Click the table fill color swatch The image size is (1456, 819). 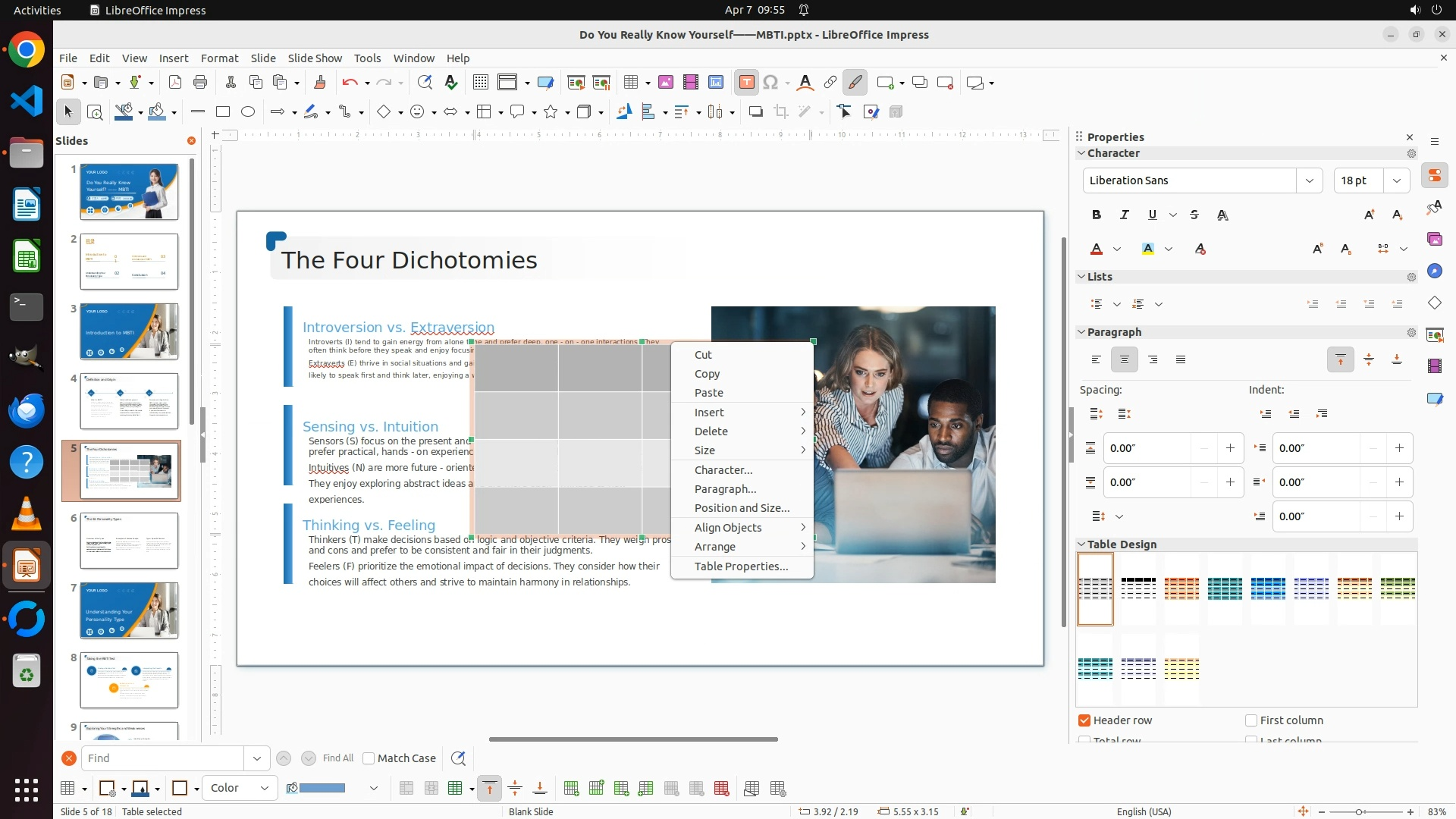[x=322, y=788]
